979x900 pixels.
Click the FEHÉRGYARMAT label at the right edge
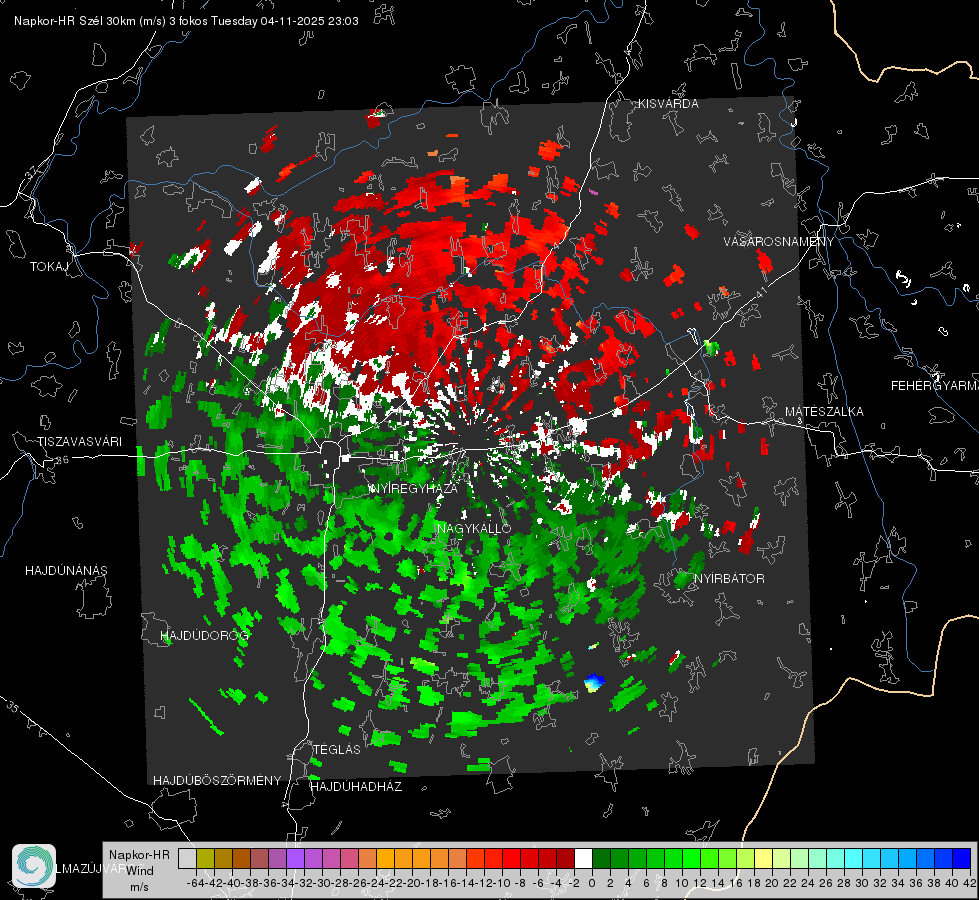pyautogui.click(x=935, y=386)
